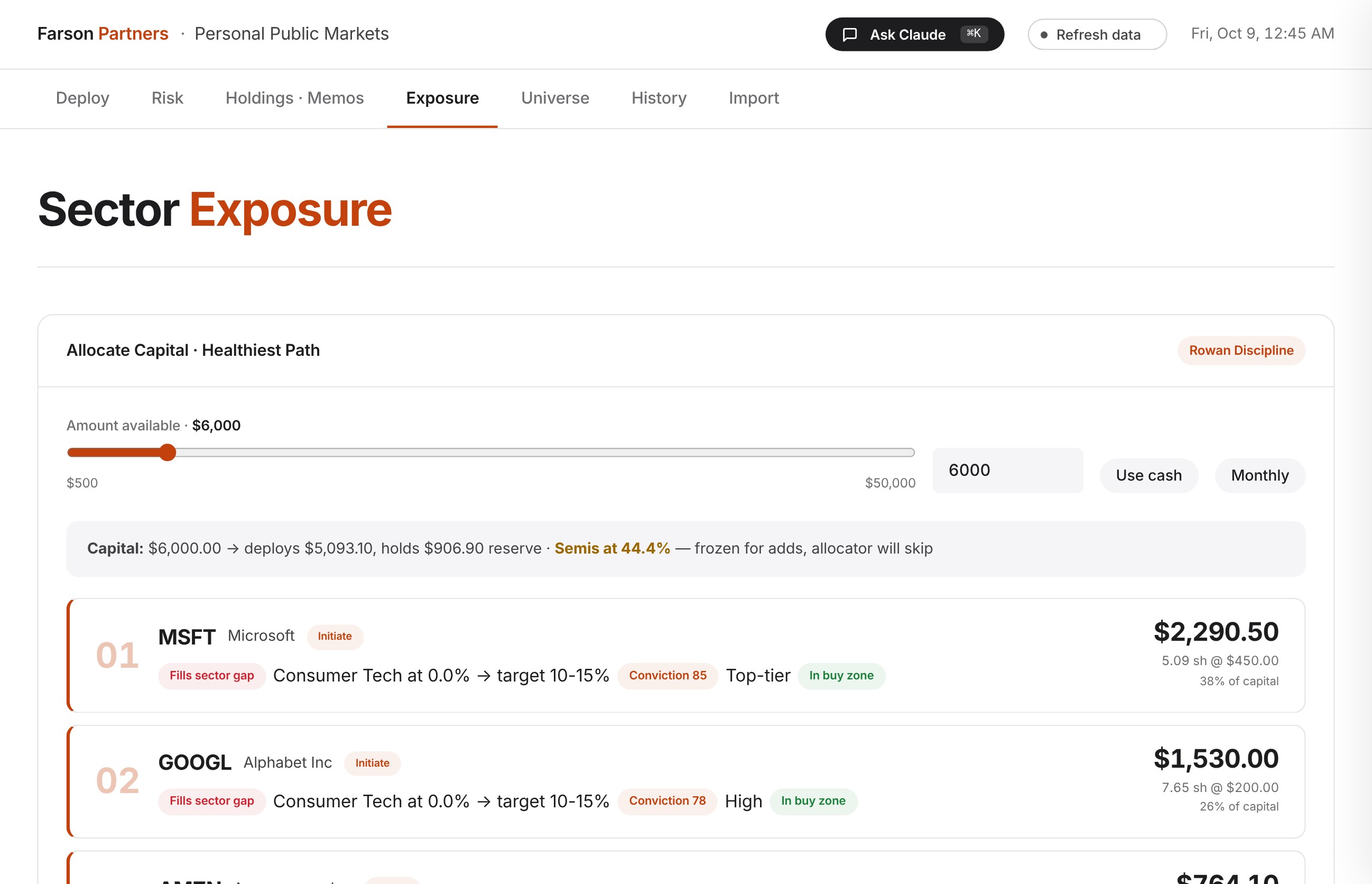Open the History tab

[659, 98]
